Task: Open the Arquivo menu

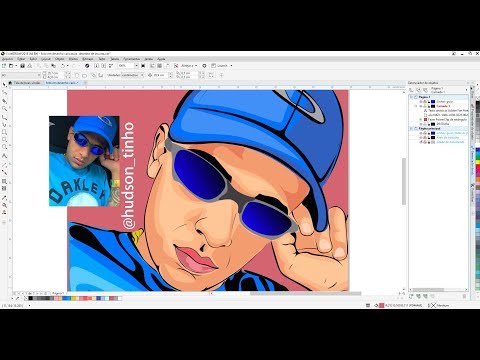Action: pos(7,59)
